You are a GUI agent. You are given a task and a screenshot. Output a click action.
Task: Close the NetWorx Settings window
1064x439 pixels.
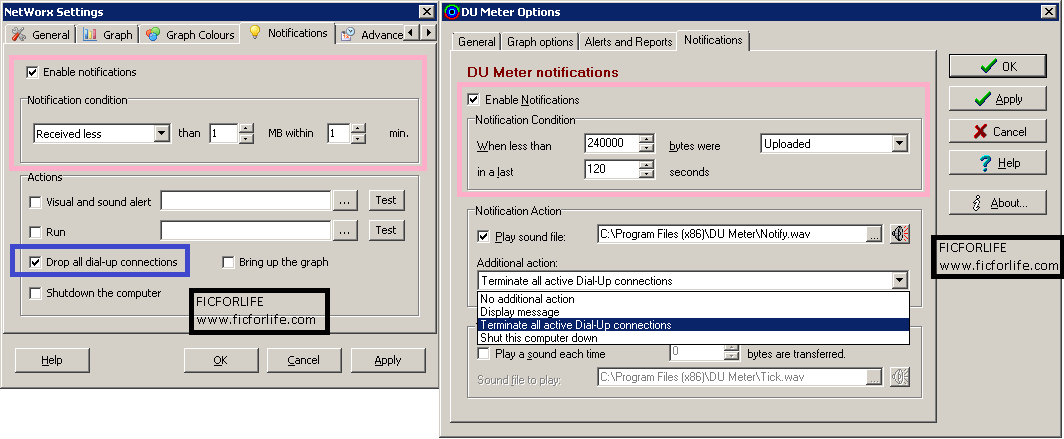click(x=426, y=12)
